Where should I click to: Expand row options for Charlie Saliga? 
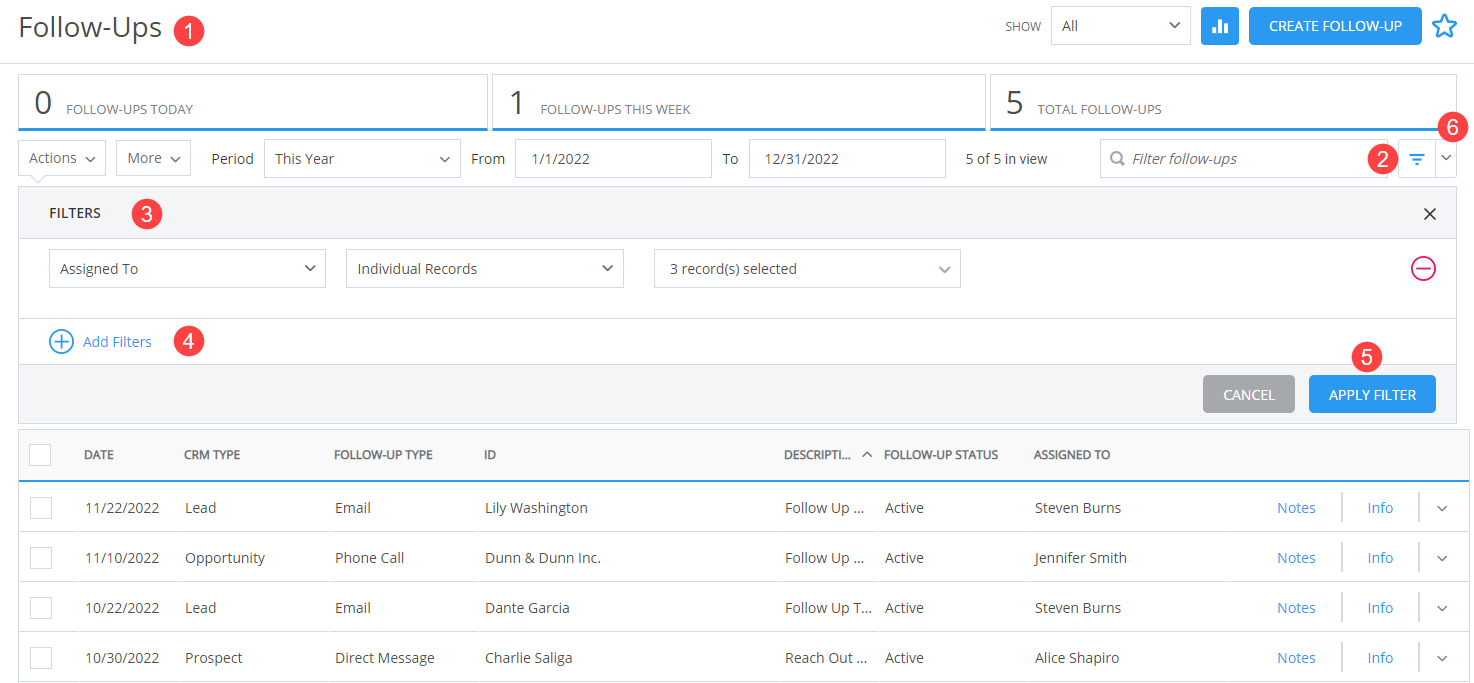point(1442,658)
